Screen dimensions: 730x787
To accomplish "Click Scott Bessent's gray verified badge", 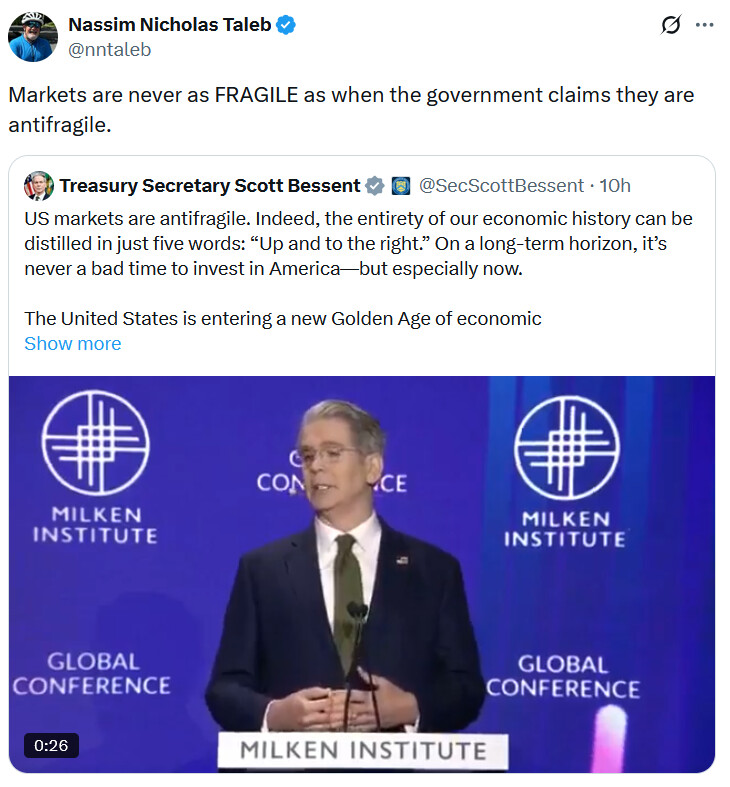I will pyautogui.click(x=375, y=186).
